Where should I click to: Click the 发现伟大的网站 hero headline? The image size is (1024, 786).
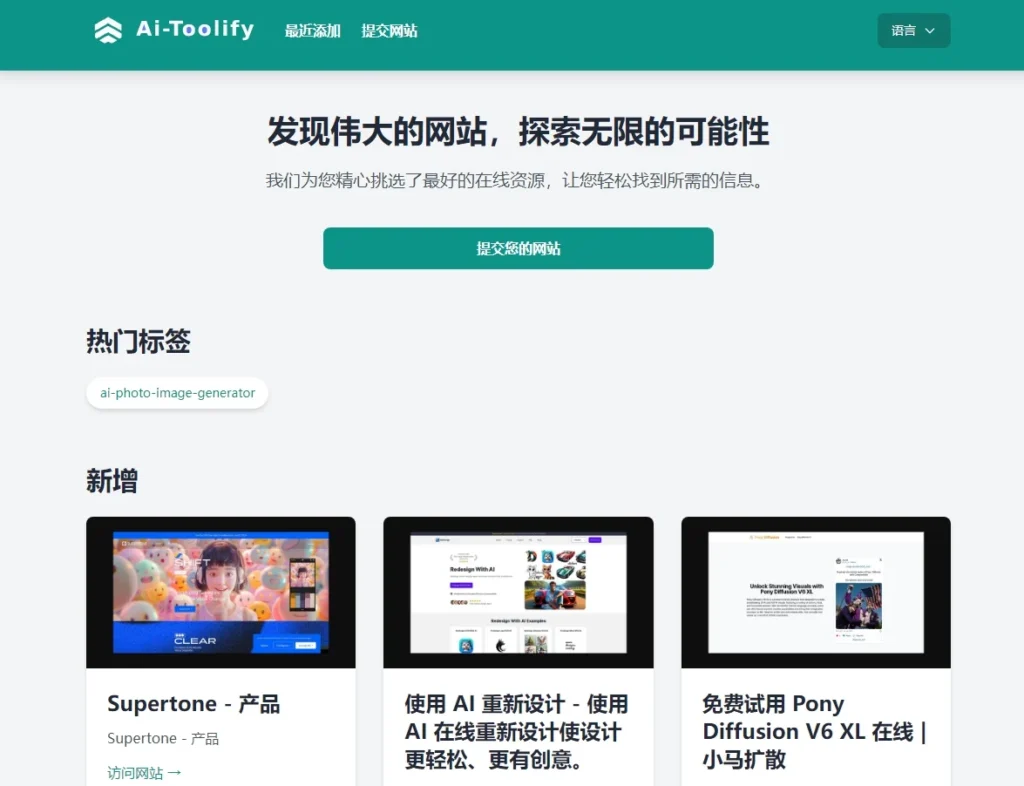click(517, 131)
